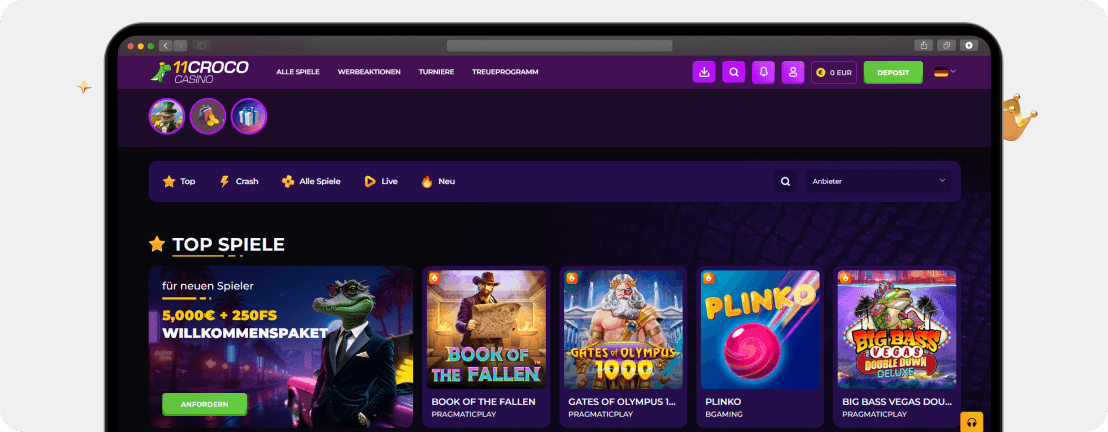
Task: Open Werbeaktionen in the top menu
Action: (x=369, y=72)
